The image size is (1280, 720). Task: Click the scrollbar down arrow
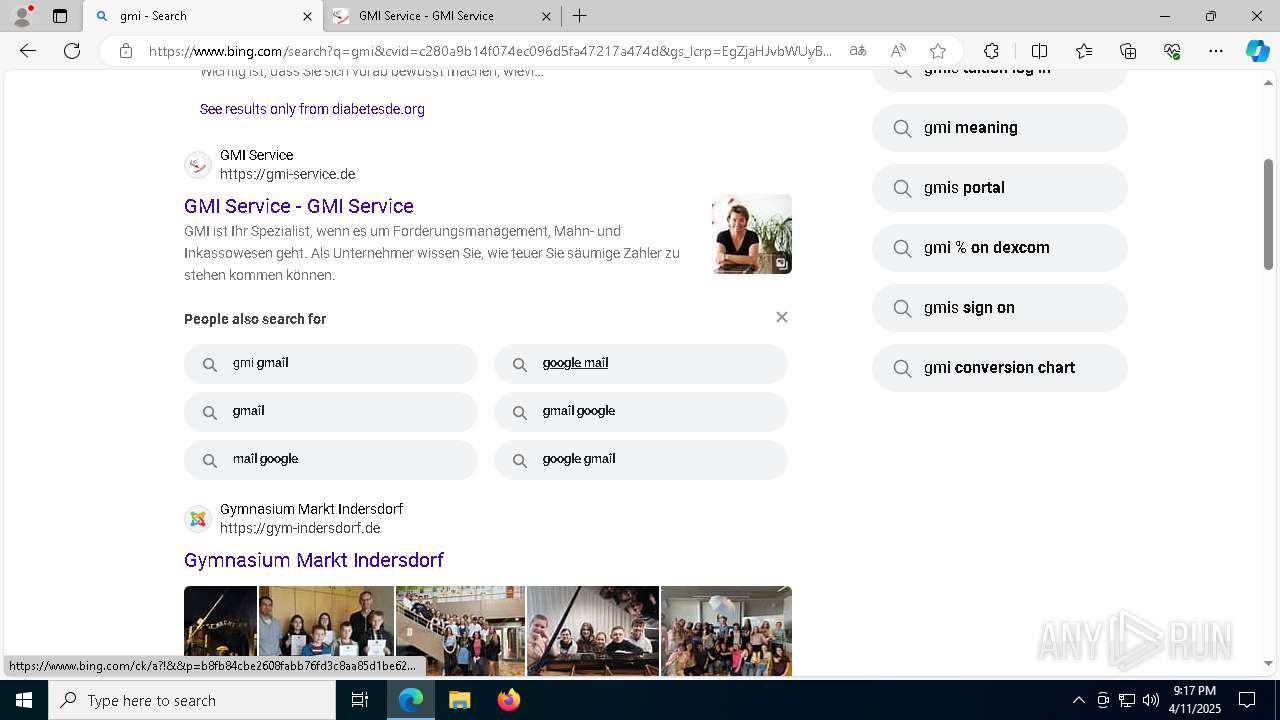tap(1269, 663)
